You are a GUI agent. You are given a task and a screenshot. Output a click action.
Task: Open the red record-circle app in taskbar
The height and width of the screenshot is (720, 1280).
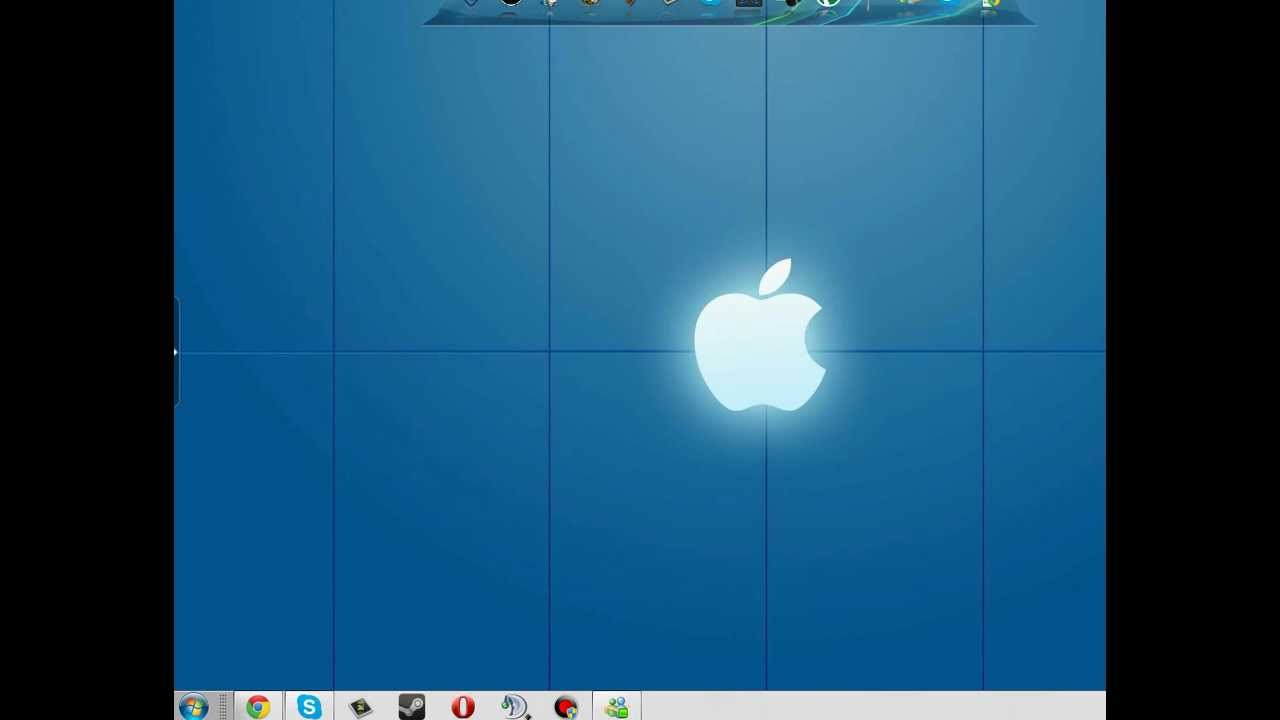pyautogui.click(x=566, y=707)
